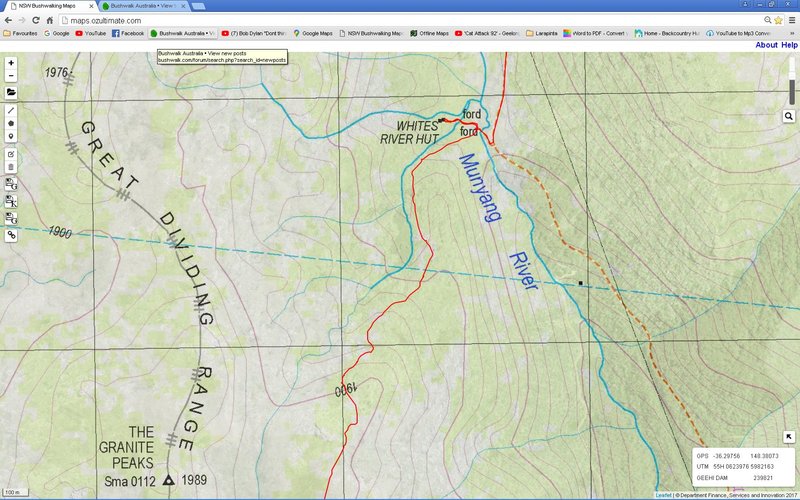This screenshot has height=500, width=800.
Task: Close the NSW Bushwalking Maps tab
Action: point(91,6)
